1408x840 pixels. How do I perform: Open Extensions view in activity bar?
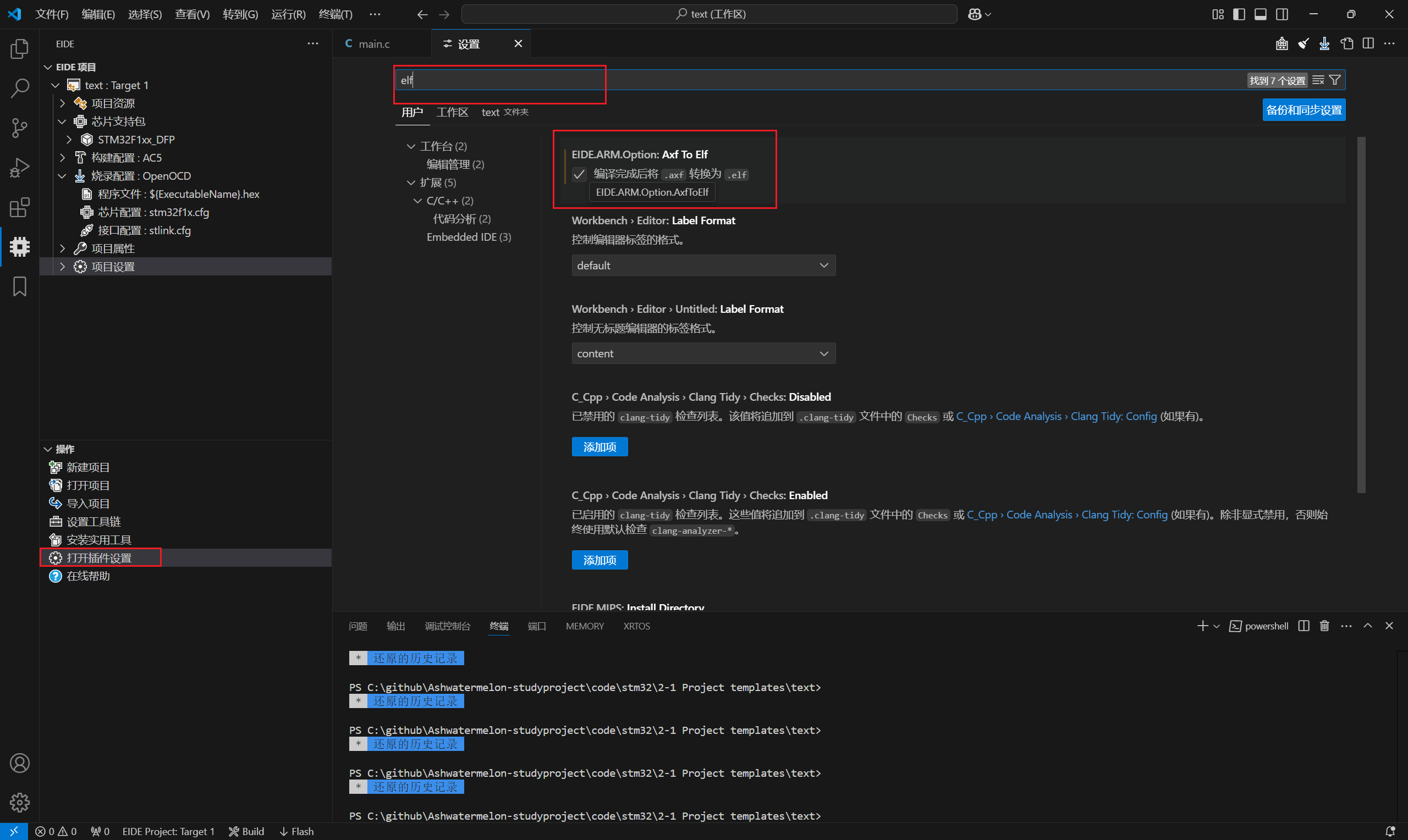pos(20,207)
